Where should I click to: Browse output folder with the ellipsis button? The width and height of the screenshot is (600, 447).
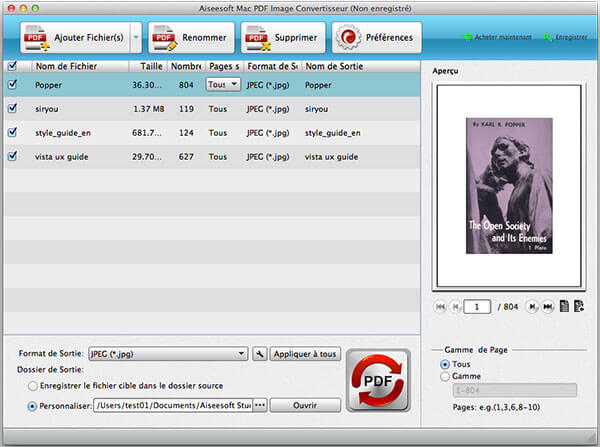point(261,405)
